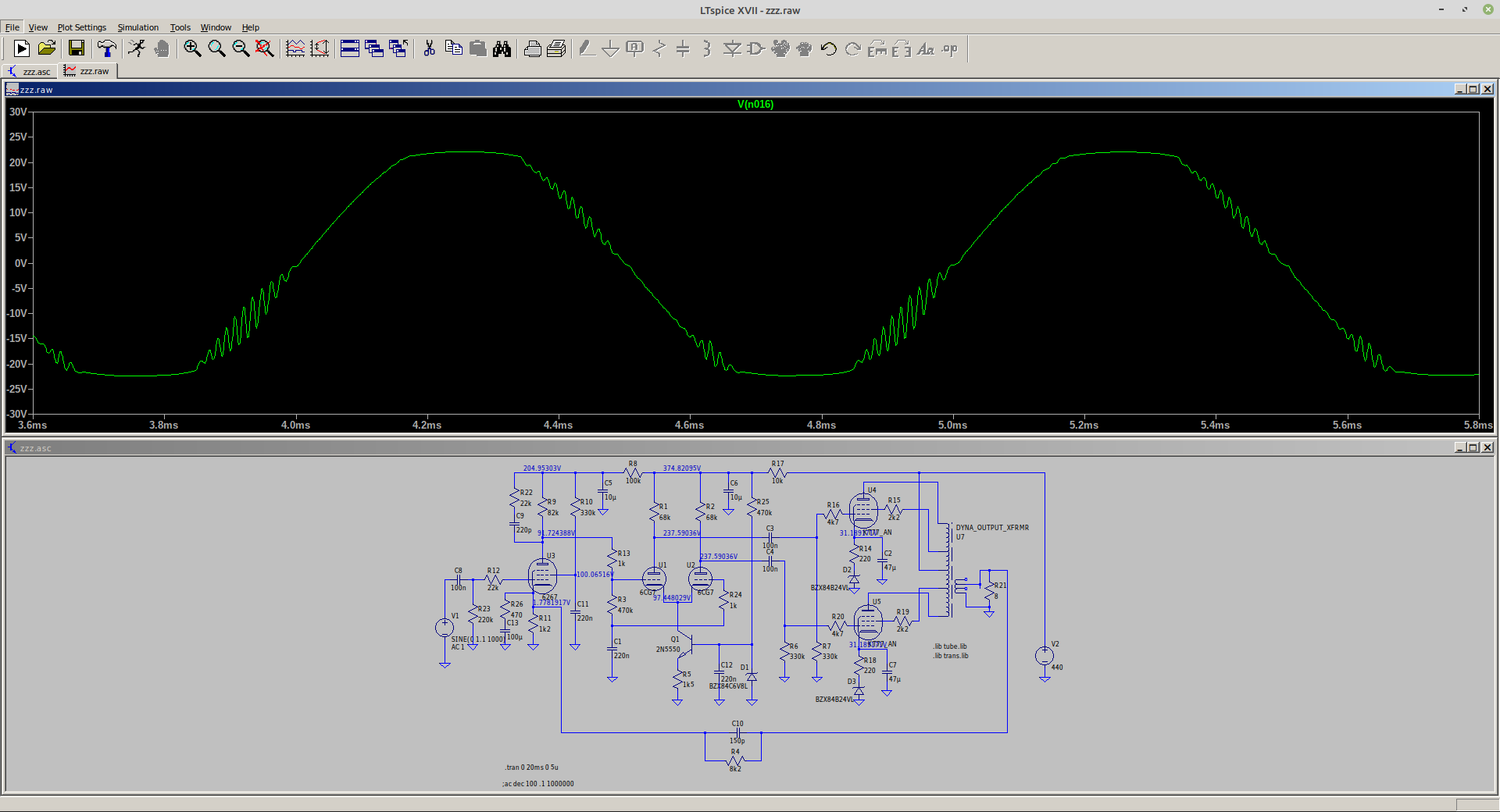Click the .lib tube.lib directive text
The image size is (1500, 812).
[x=950, y=646]
